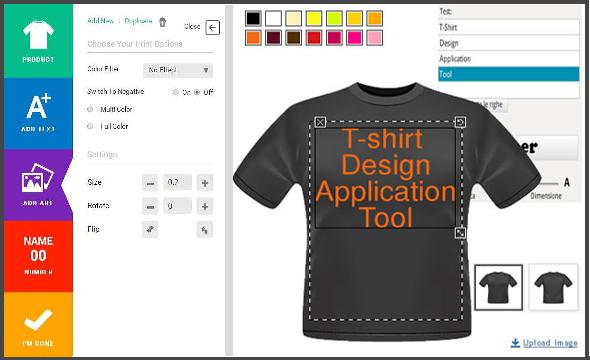The image size is (590, 360).
Task: Pick the red color swatch
Action: 314,38
